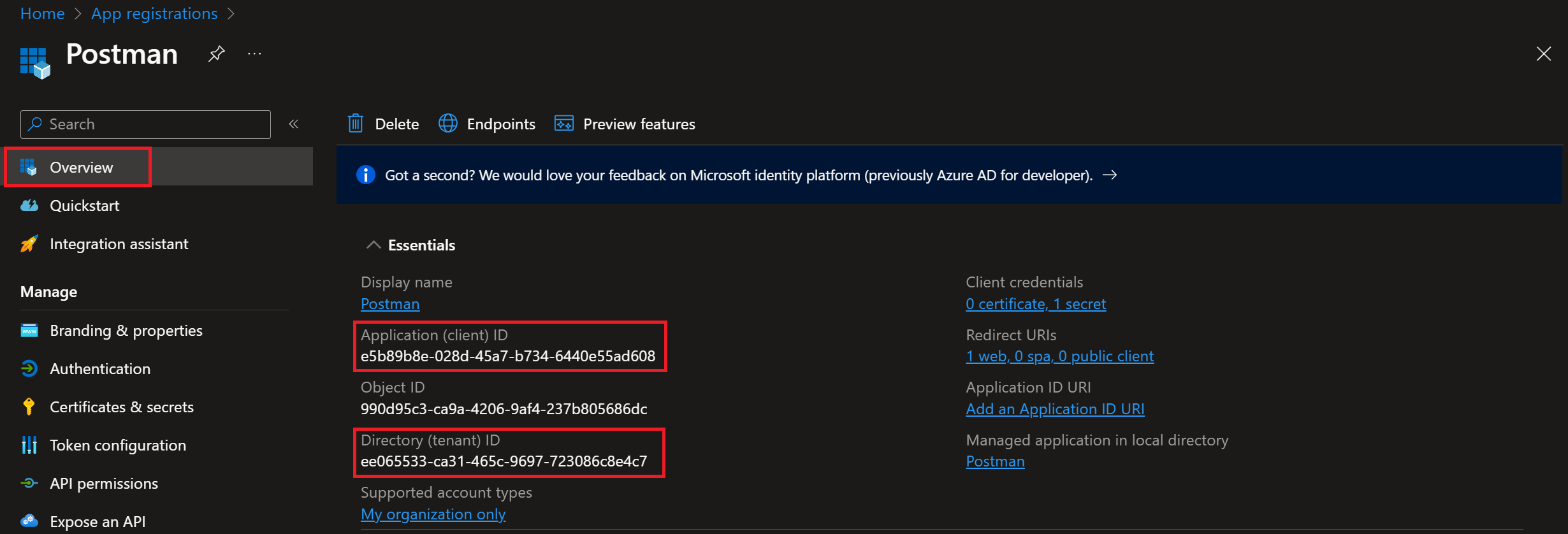Open Token configuration sidebar icon
The width and height of the screenshot is (1568, 534).
29,445
